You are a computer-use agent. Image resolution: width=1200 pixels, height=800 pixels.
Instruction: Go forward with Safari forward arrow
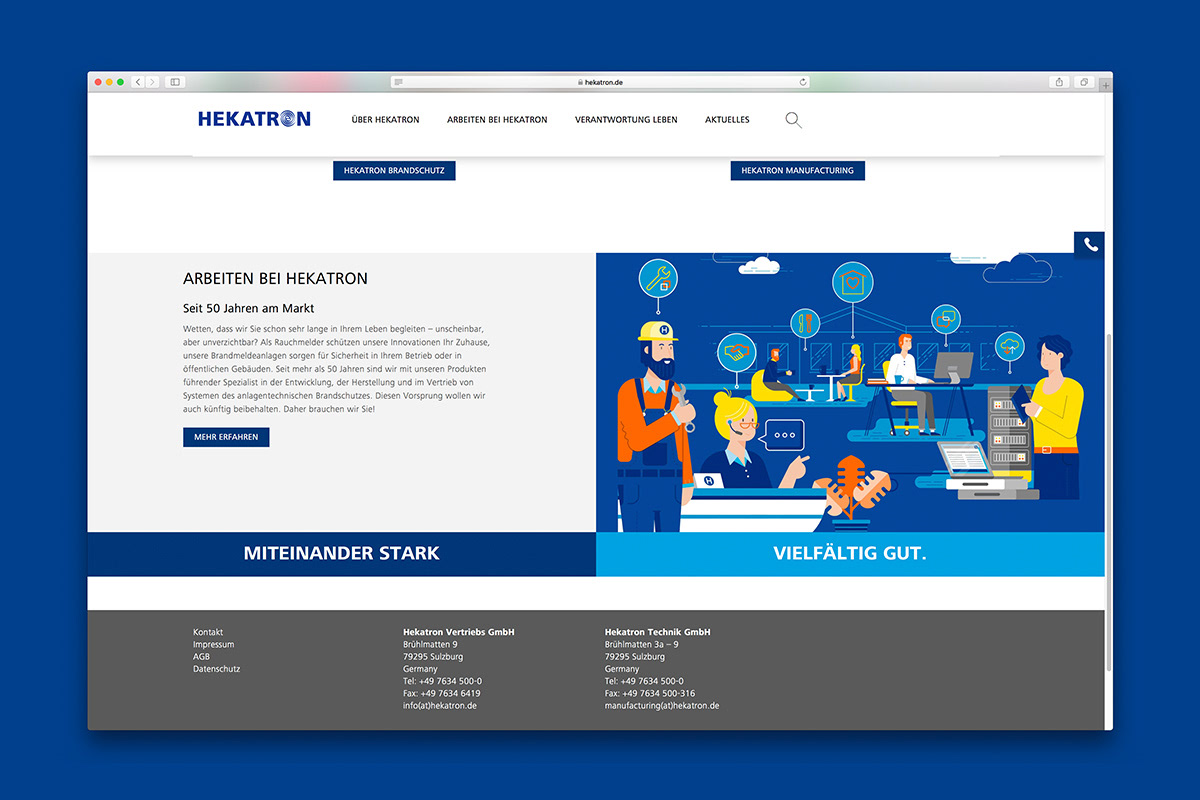tap(152, 82)
